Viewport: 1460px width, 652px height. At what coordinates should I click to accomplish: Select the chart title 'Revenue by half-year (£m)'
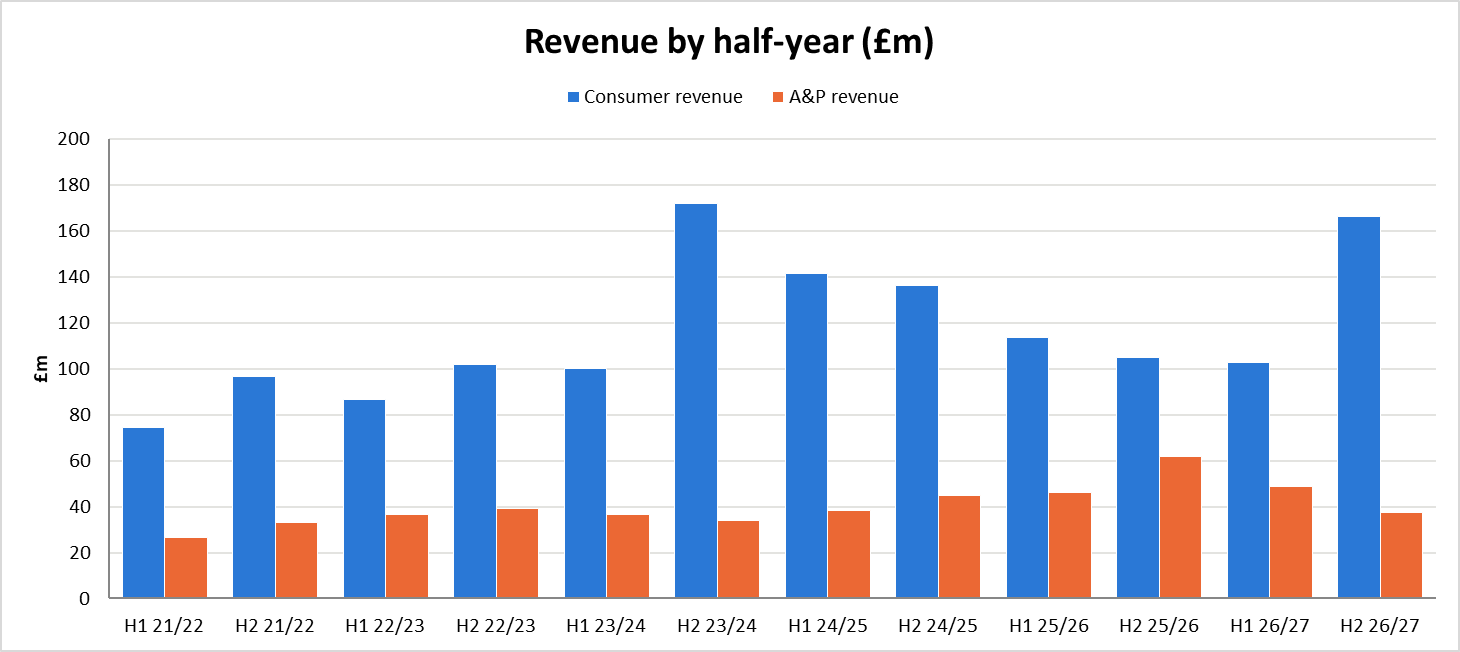[x=729, y=42]
